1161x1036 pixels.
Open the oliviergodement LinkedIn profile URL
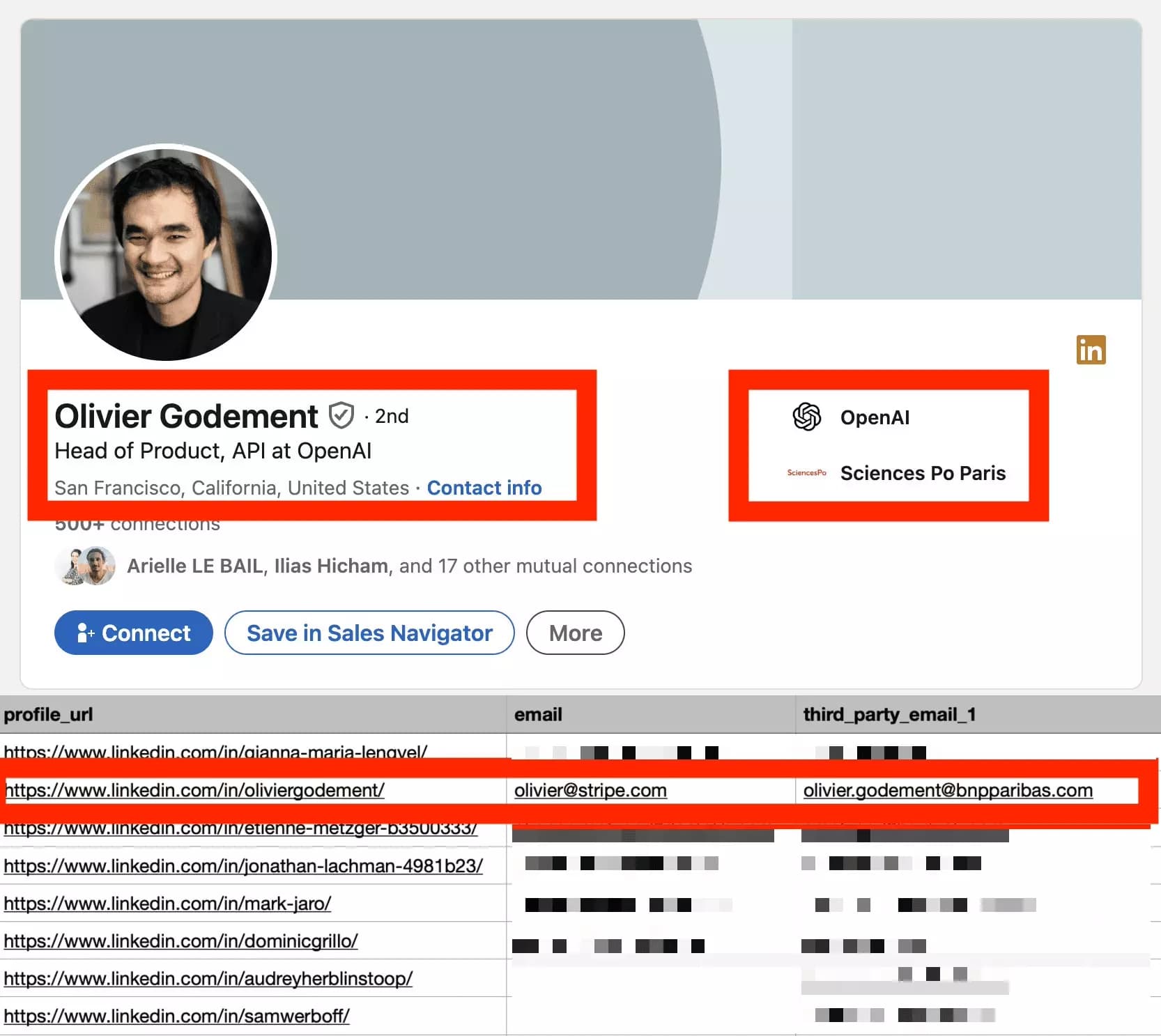(x=194, y=790)
